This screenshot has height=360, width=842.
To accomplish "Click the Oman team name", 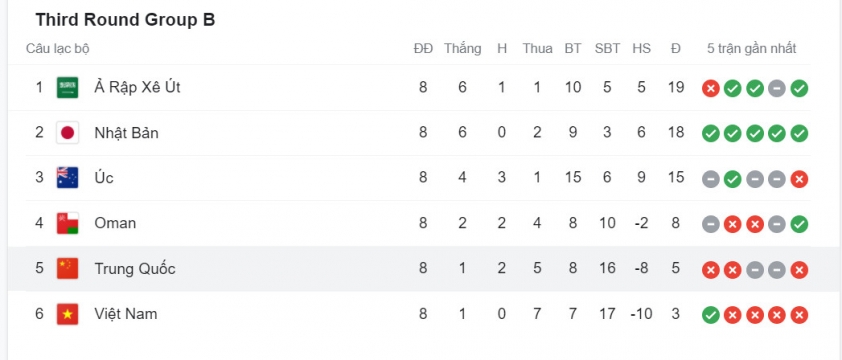I will [x=115, y=223].
